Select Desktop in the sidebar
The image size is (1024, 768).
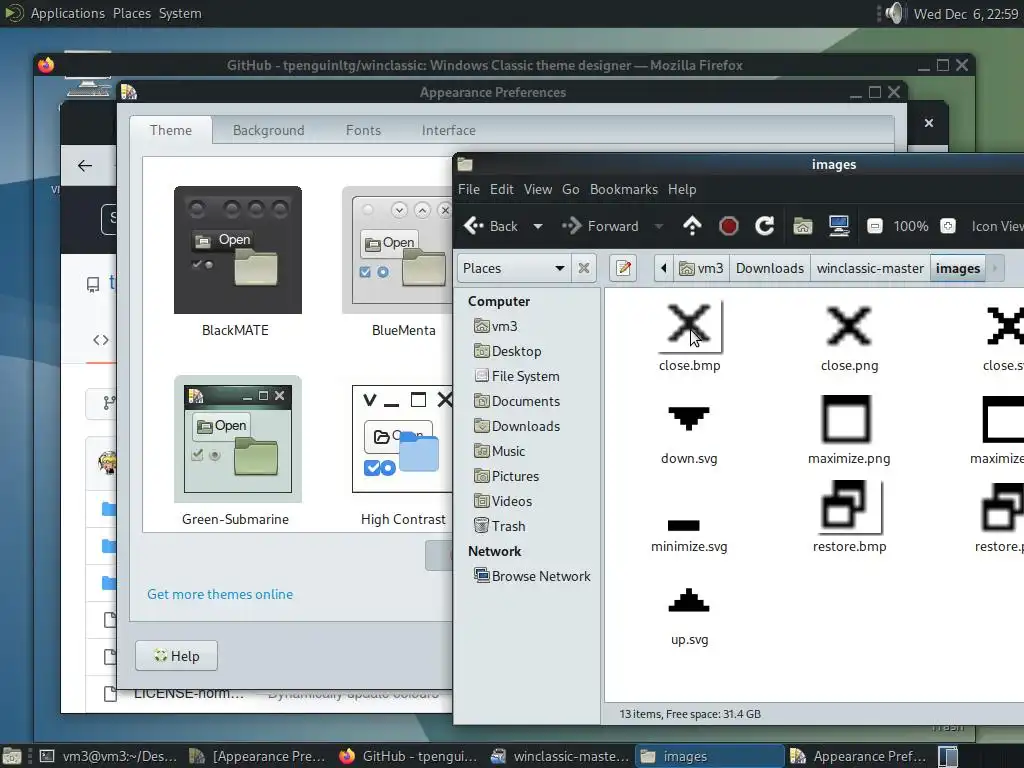(x=507, y=351)
